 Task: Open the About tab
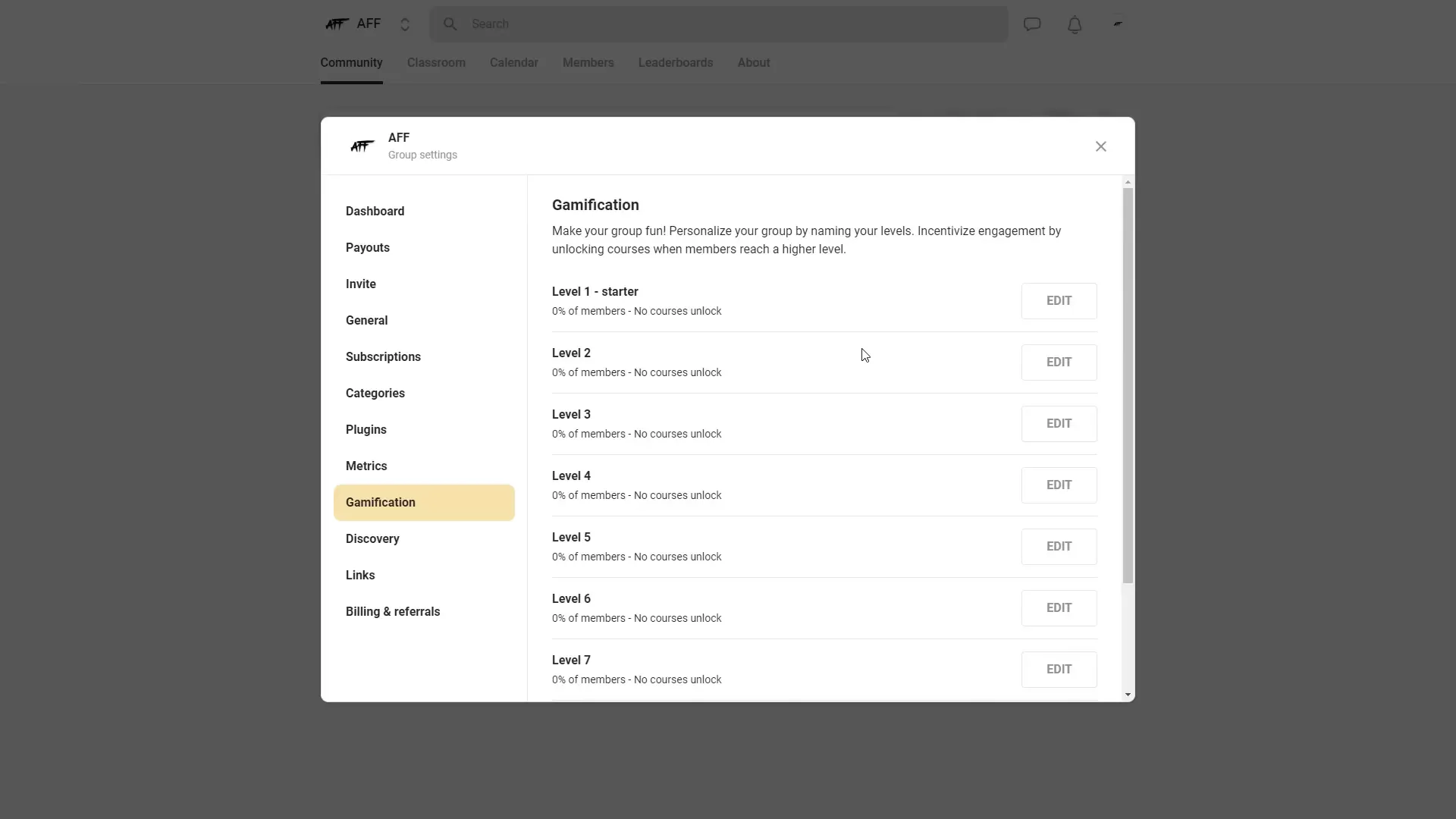(754, 63)
